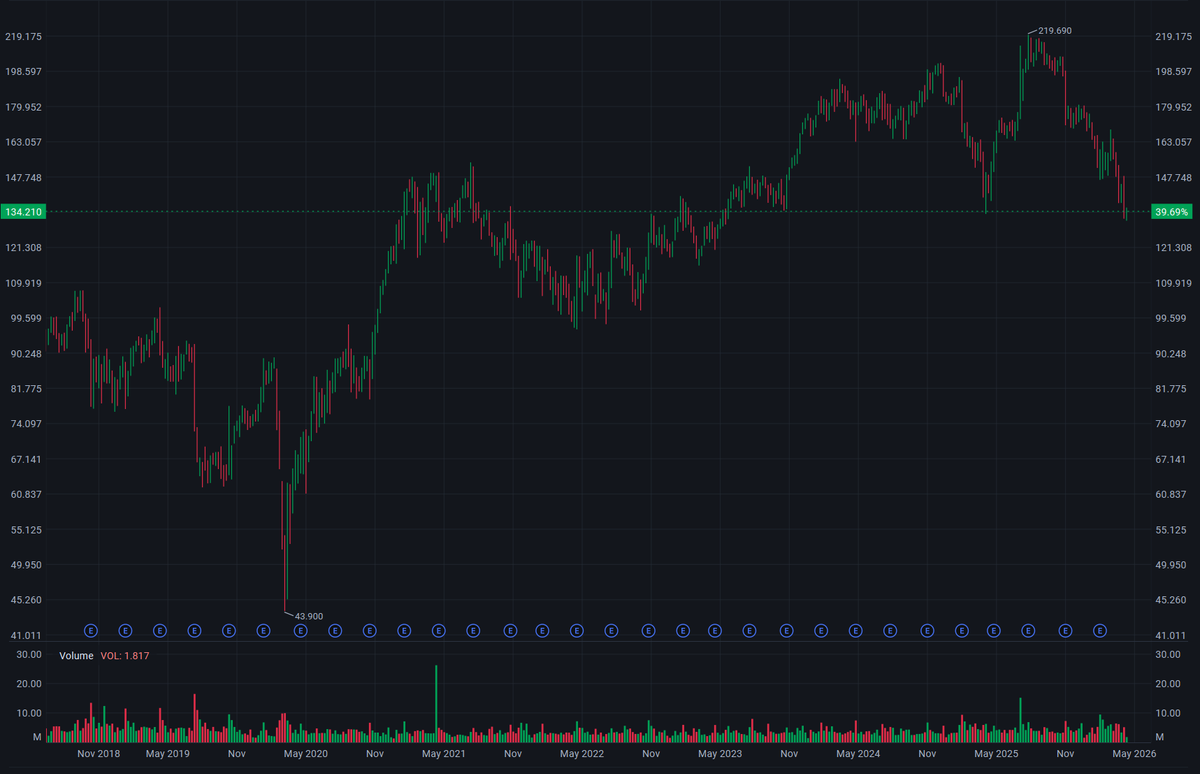Click the 219.690 all-time-high label
Image resolution: width=1200 pixels, height=774 pixels.
[1053, 31]
